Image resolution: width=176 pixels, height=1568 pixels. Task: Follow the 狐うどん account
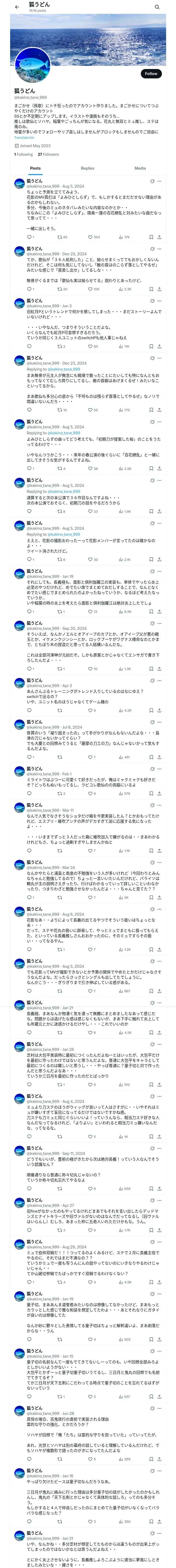coord(151,74)
